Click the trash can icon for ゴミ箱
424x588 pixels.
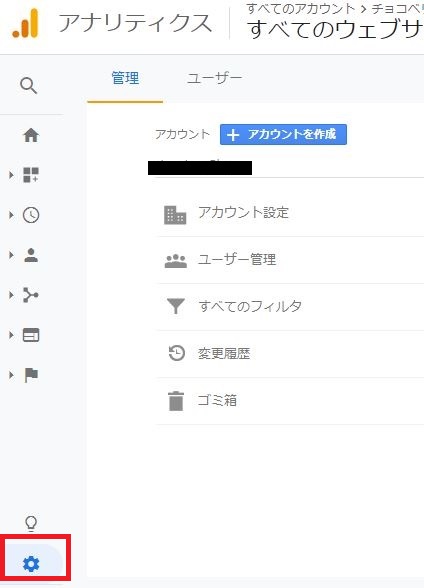[176, 401]
